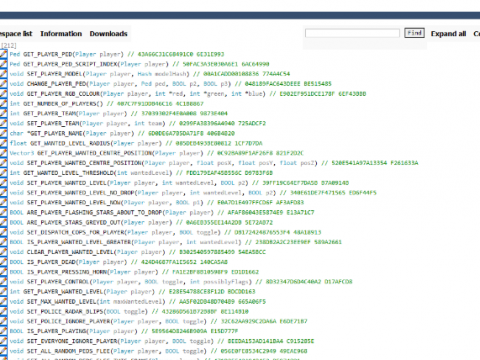The image size is (480, 360).
Task: Click the edit icon for GET_PLAYER_PED_SCRIPT_INDEX
Action: [3, 64]
